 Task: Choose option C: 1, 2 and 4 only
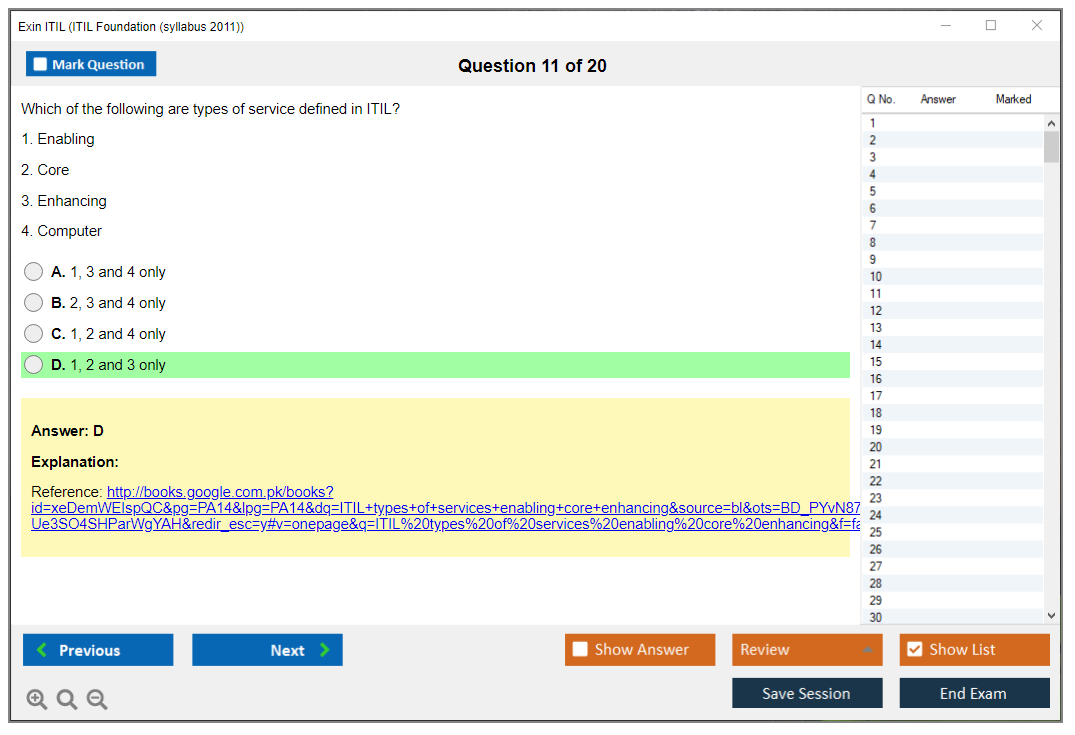34,334
